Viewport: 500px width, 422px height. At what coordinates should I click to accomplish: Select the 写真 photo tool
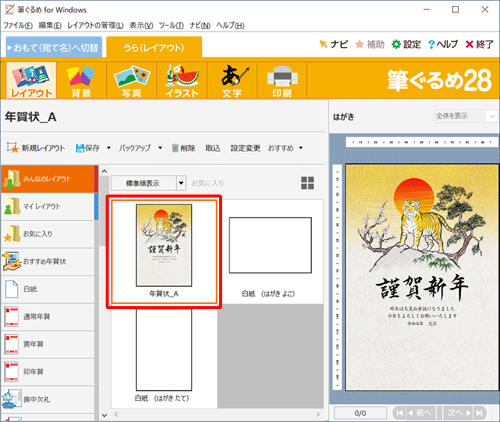[x=132, y=81]
